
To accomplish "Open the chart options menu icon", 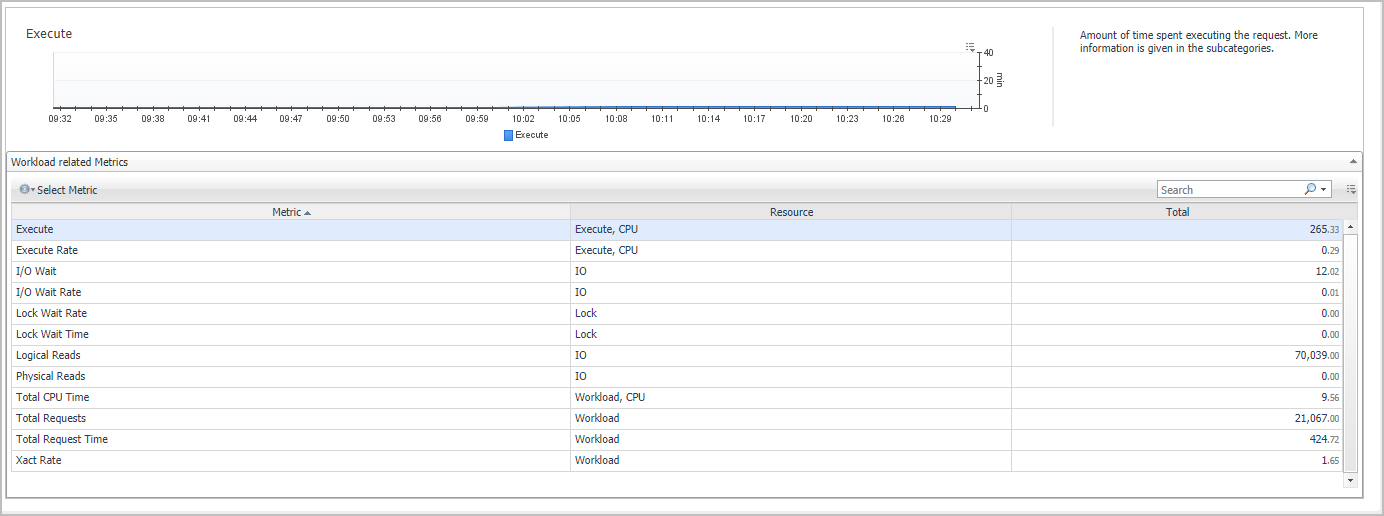I will pyautogui.click(x=970, y=46).
